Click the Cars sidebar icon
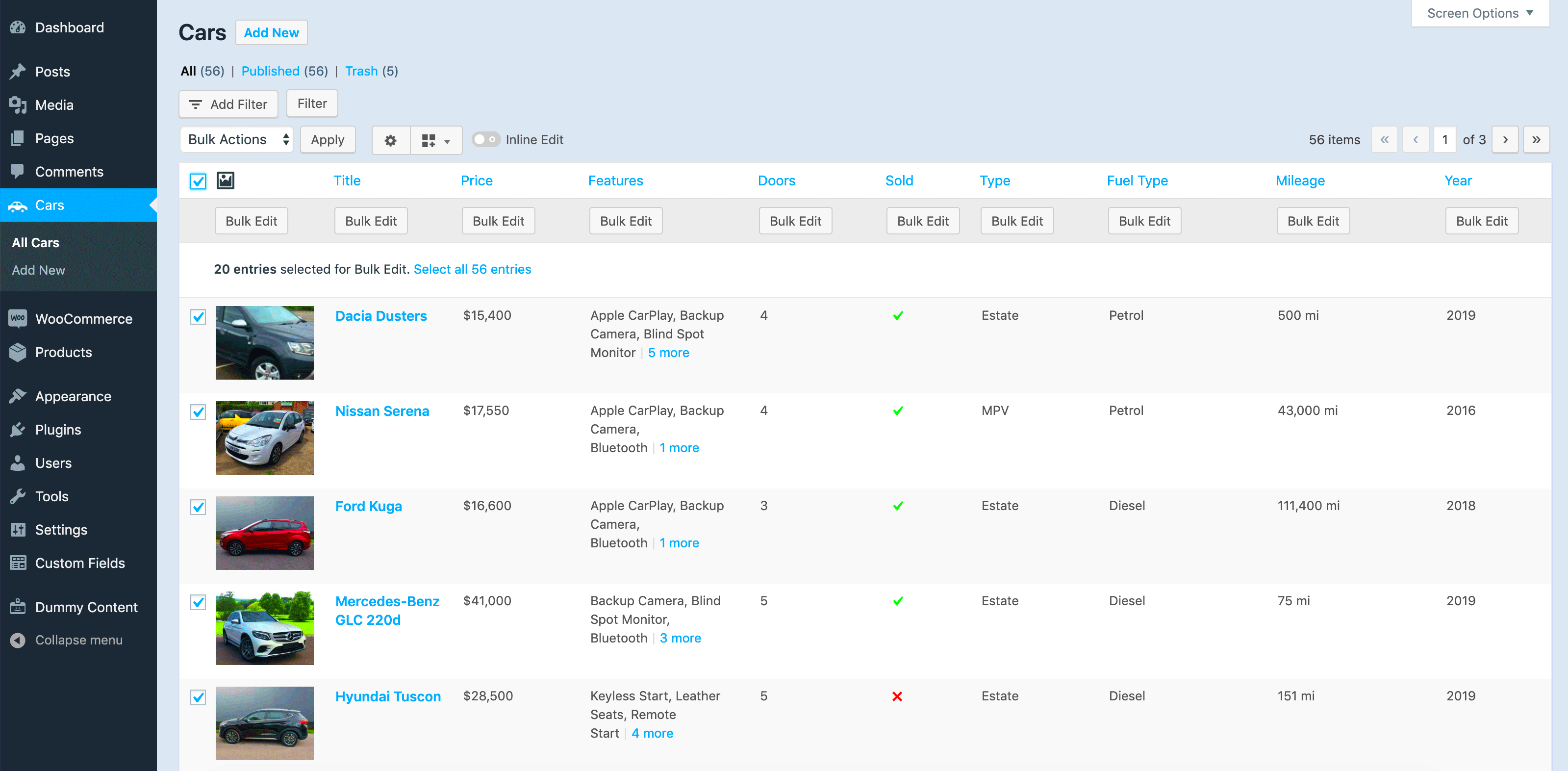The height and width of the screenshot is (771, 1568). tap(18, 206)
